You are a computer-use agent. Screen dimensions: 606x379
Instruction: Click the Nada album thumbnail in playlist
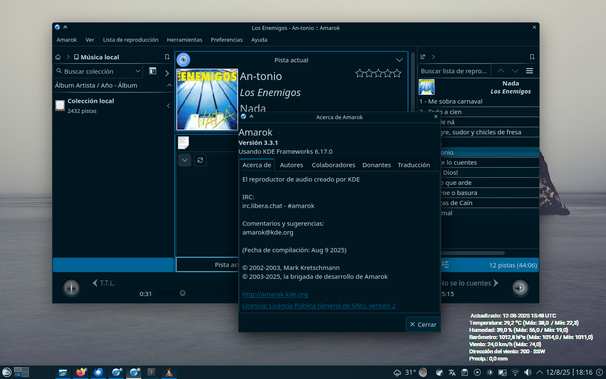[x=427, y=87]
